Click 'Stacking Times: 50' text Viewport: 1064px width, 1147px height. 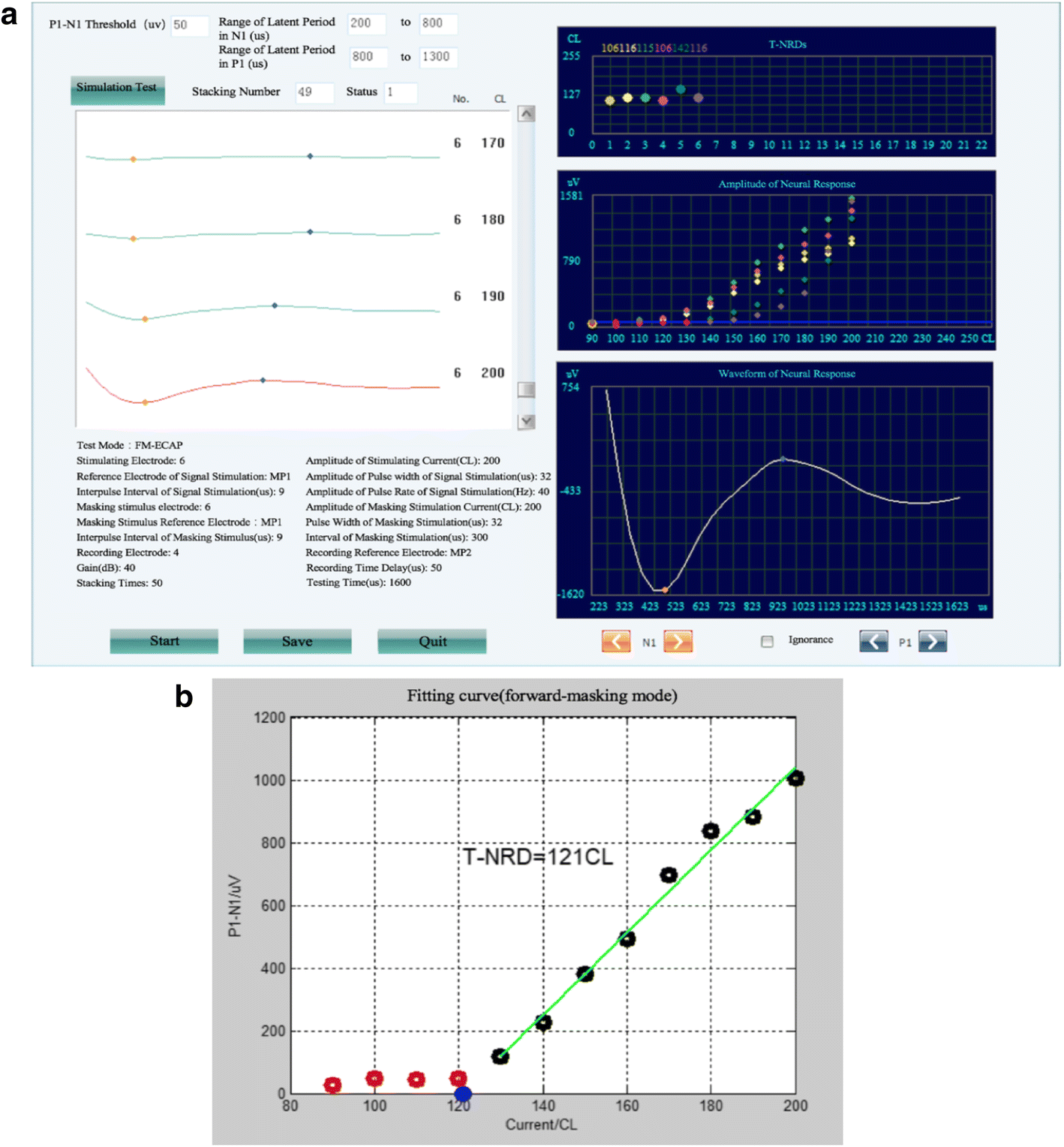point(119,583)
